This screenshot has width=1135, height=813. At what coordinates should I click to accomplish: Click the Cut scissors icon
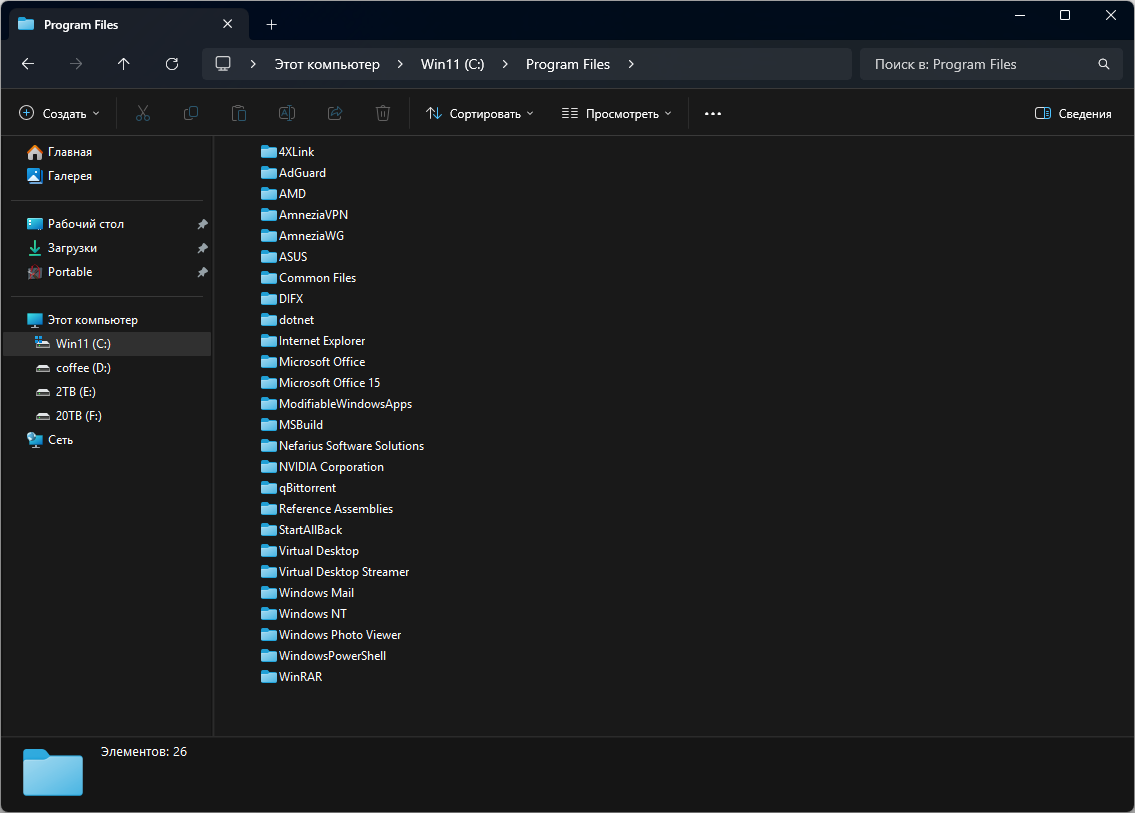click(143, 113)
